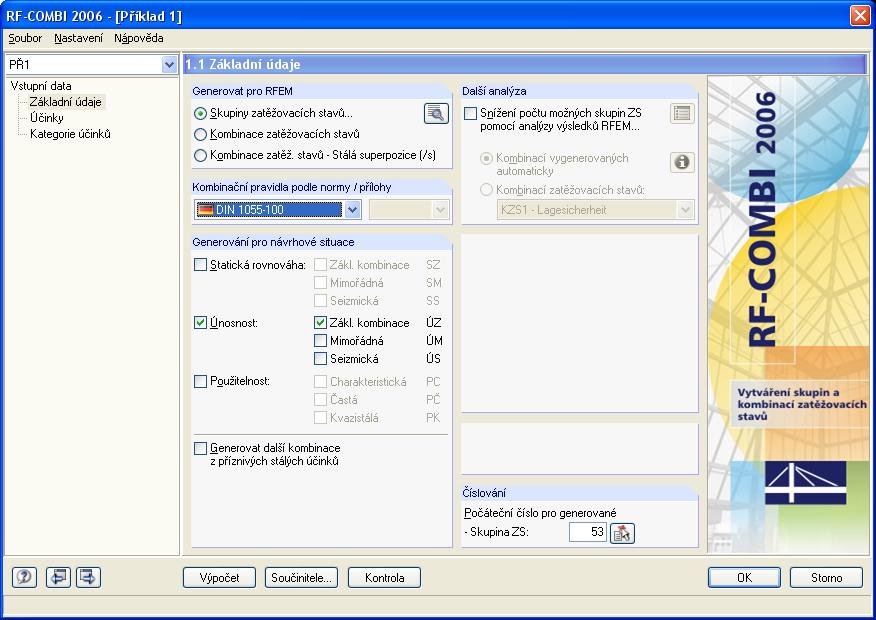
Task: Toggle Zákl. kombinace ÚZ checkbox
Action: pyautogui.click(x=320, y=323)
